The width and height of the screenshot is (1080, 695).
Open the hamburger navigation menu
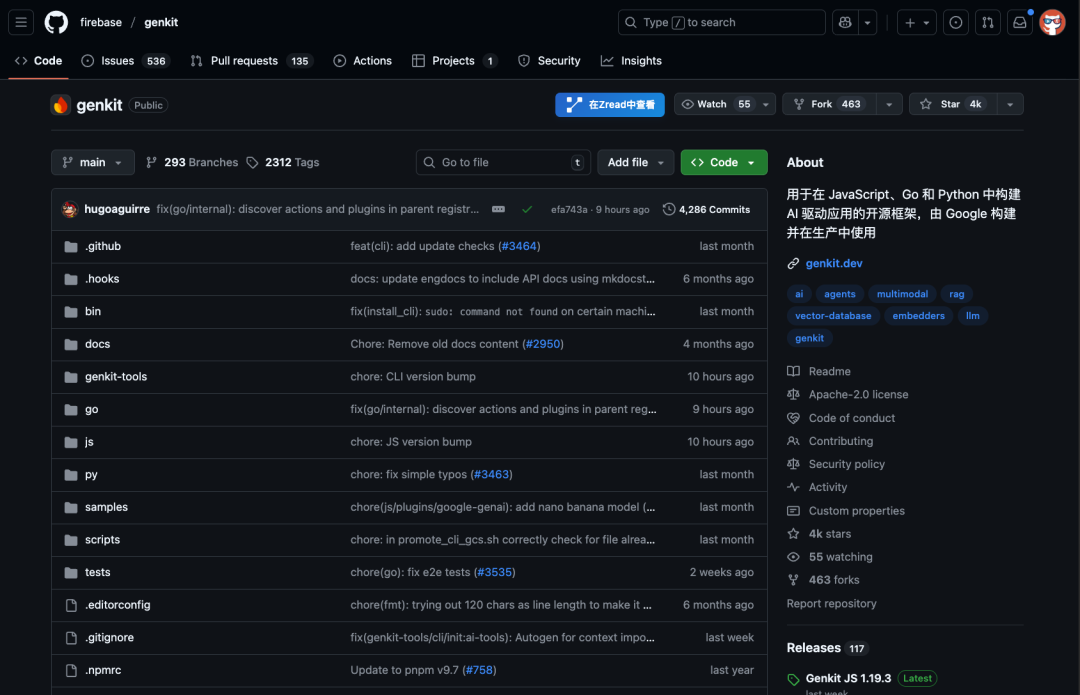click(21, 22)
